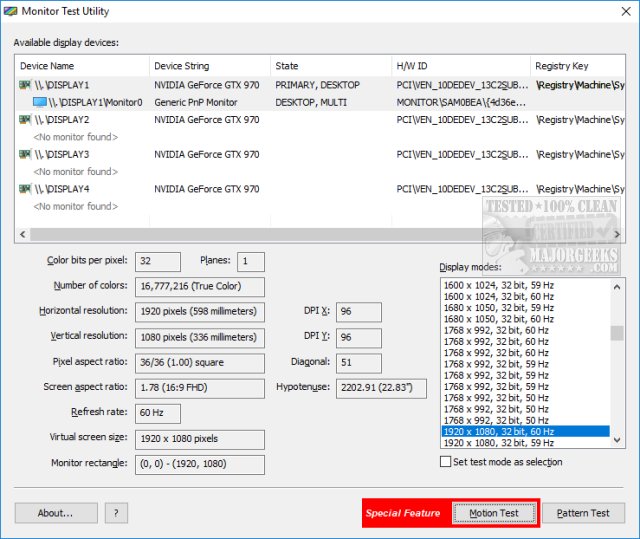Click the Color bits per pixel field

point(158,262)
